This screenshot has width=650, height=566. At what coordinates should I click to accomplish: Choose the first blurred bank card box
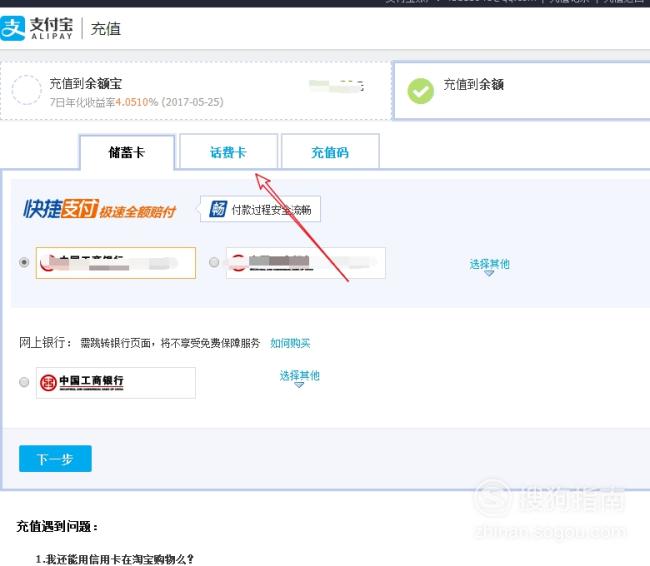click(x=116, y=263)
